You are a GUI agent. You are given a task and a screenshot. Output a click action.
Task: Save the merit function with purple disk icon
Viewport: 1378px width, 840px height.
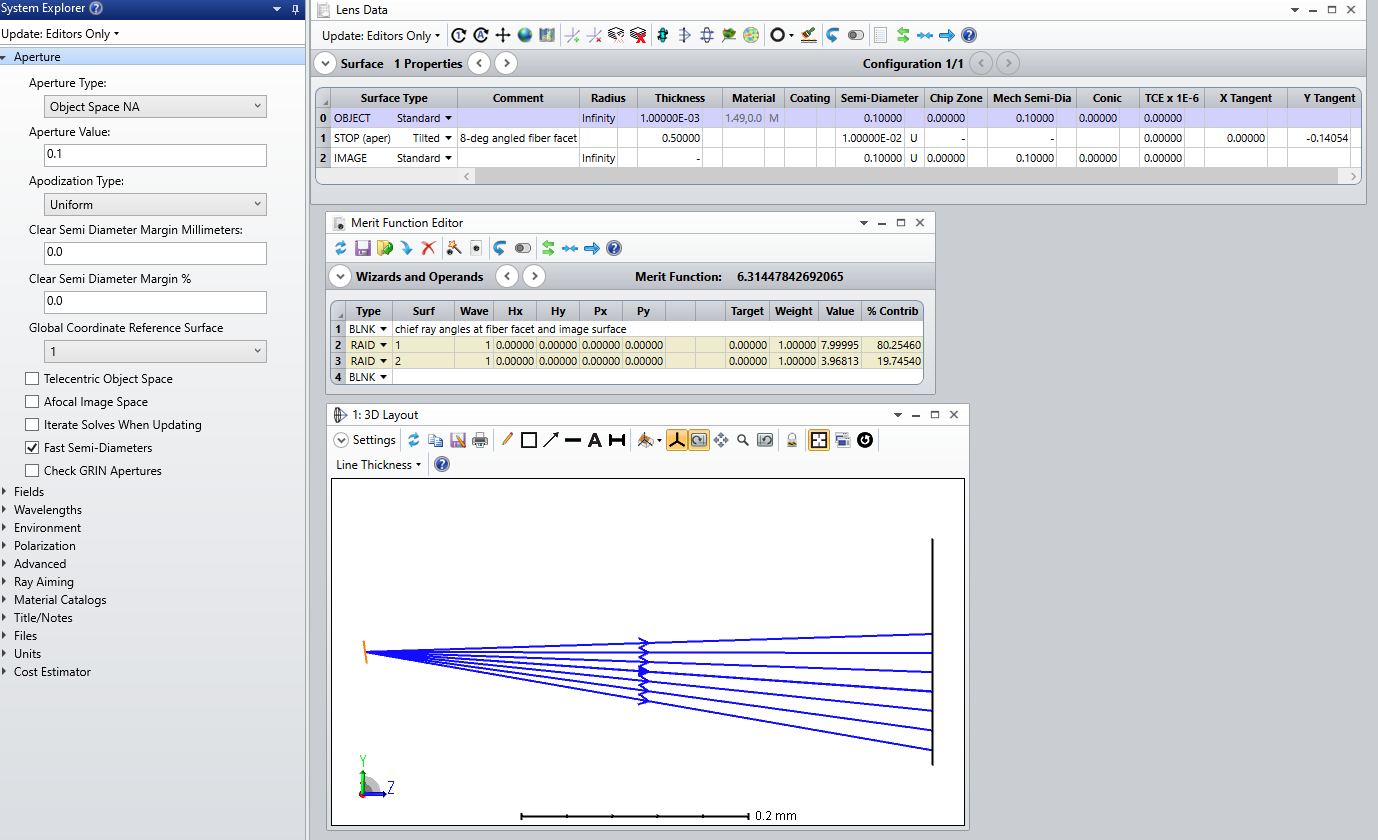(363, 248)
